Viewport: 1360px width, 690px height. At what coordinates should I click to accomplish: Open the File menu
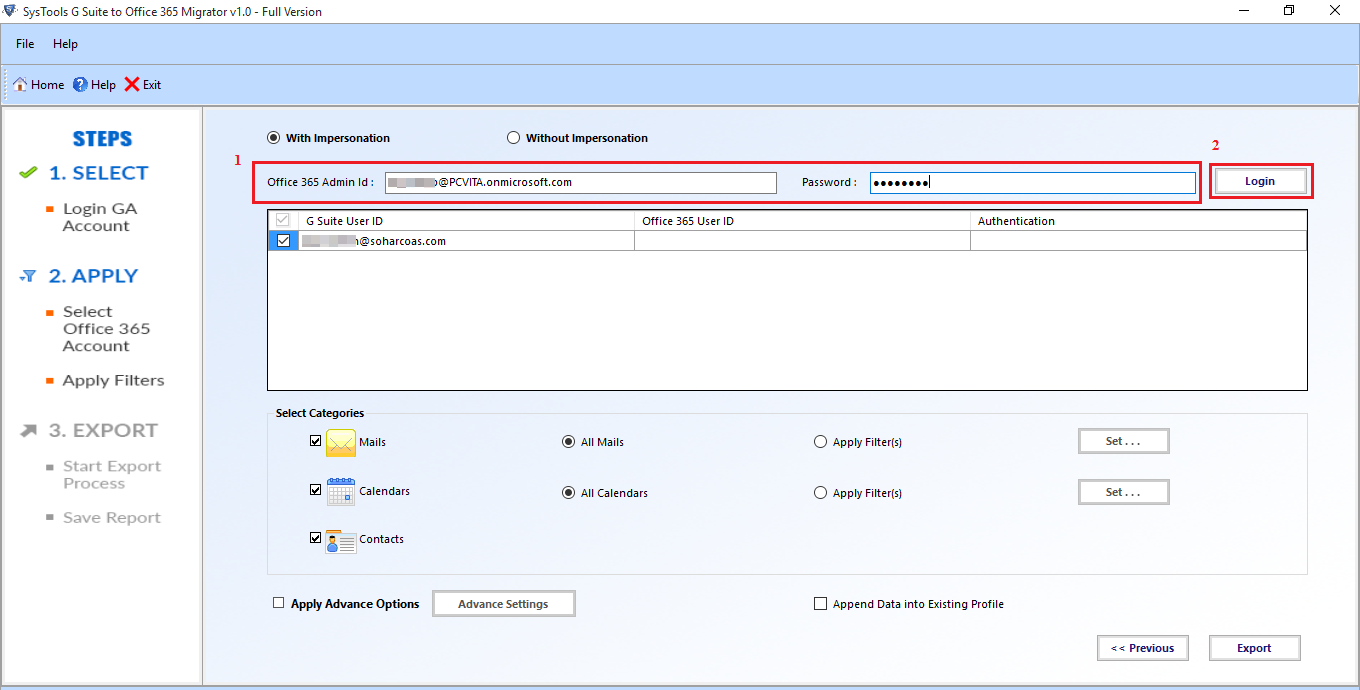25,44
